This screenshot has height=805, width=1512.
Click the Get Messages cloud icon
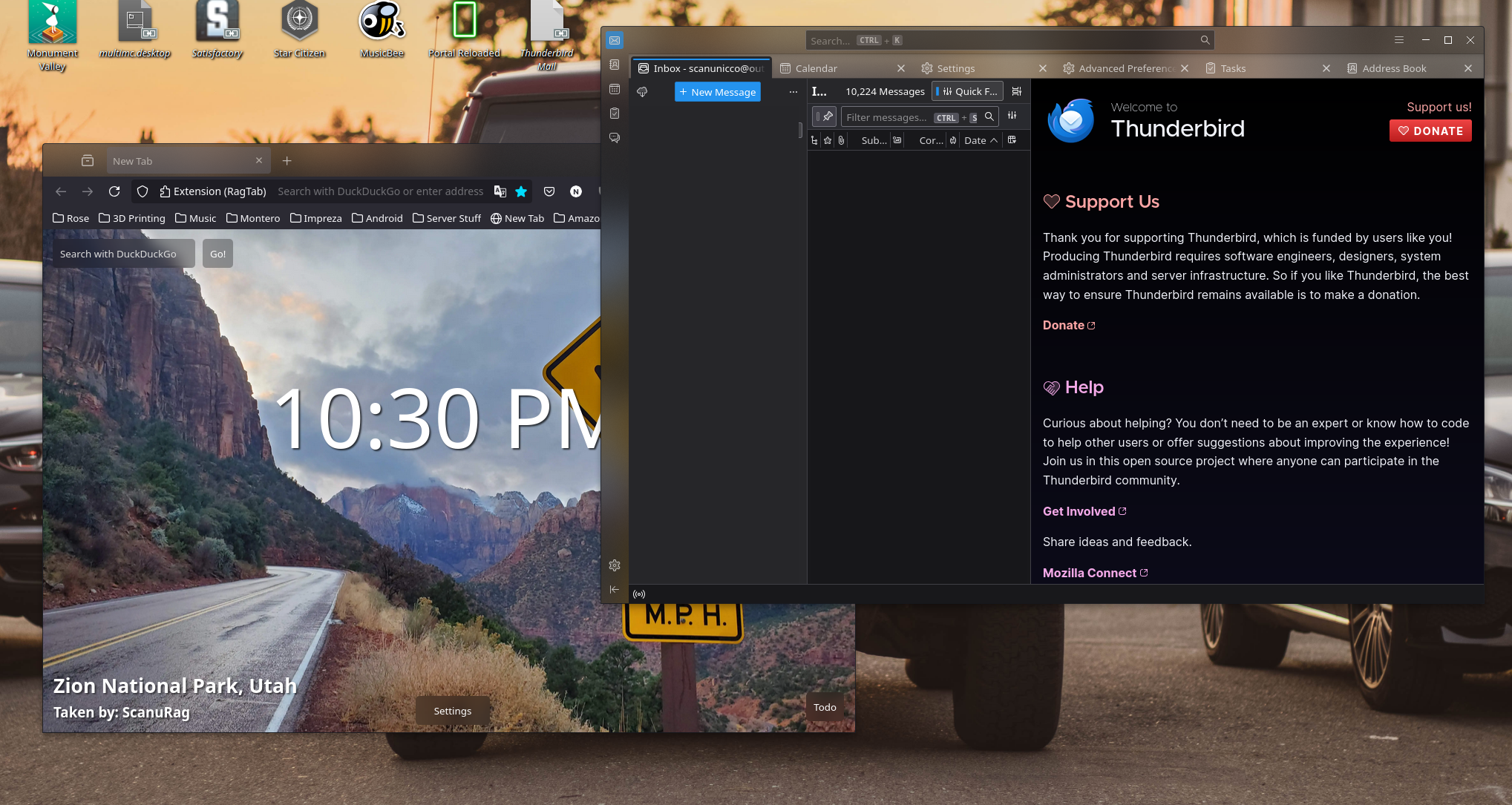642,92
